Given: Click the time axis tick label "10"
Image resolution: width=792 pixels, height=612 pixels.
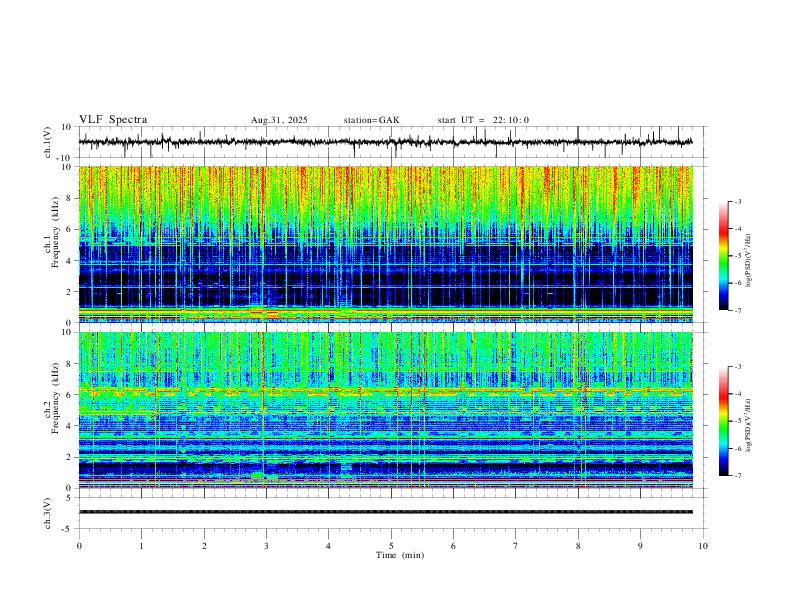Looking at the screenshot, I should pyautogui.click(x=703, y=546).
